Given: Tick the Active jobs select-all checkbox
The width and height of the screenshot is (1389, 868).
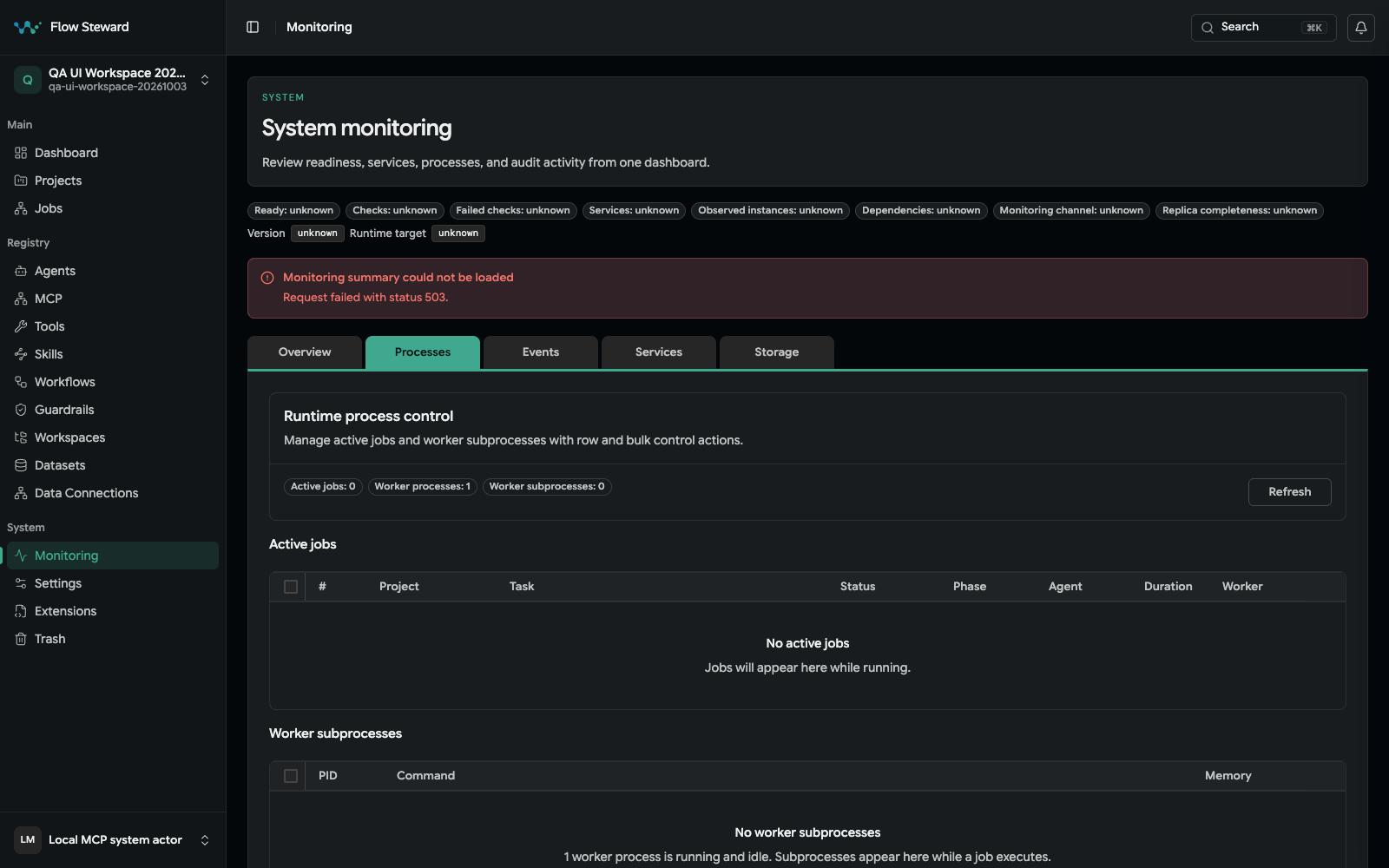Looking at the screenshot, I should tap(291, 587).
